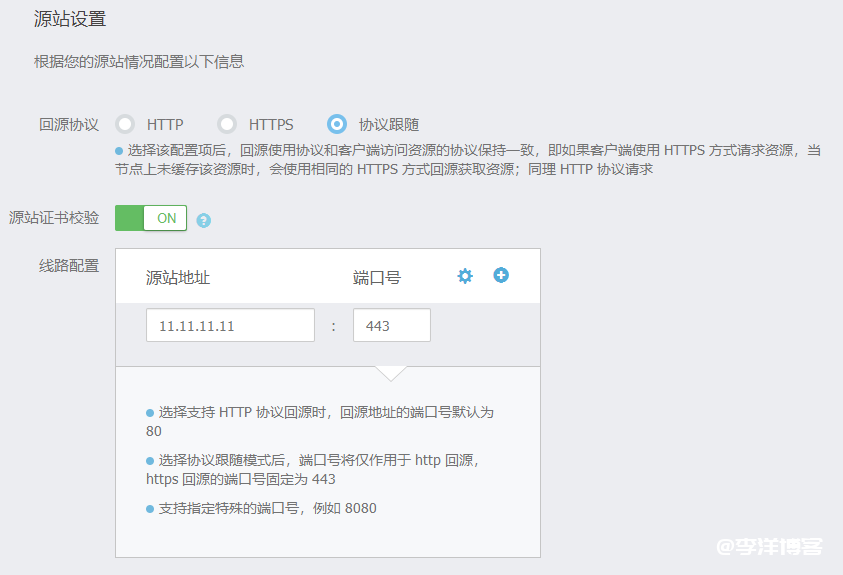This screenshot has width=843, height=575.
Task: Choose the 协议跟随 radio option
Action: [x=338, y=124]
